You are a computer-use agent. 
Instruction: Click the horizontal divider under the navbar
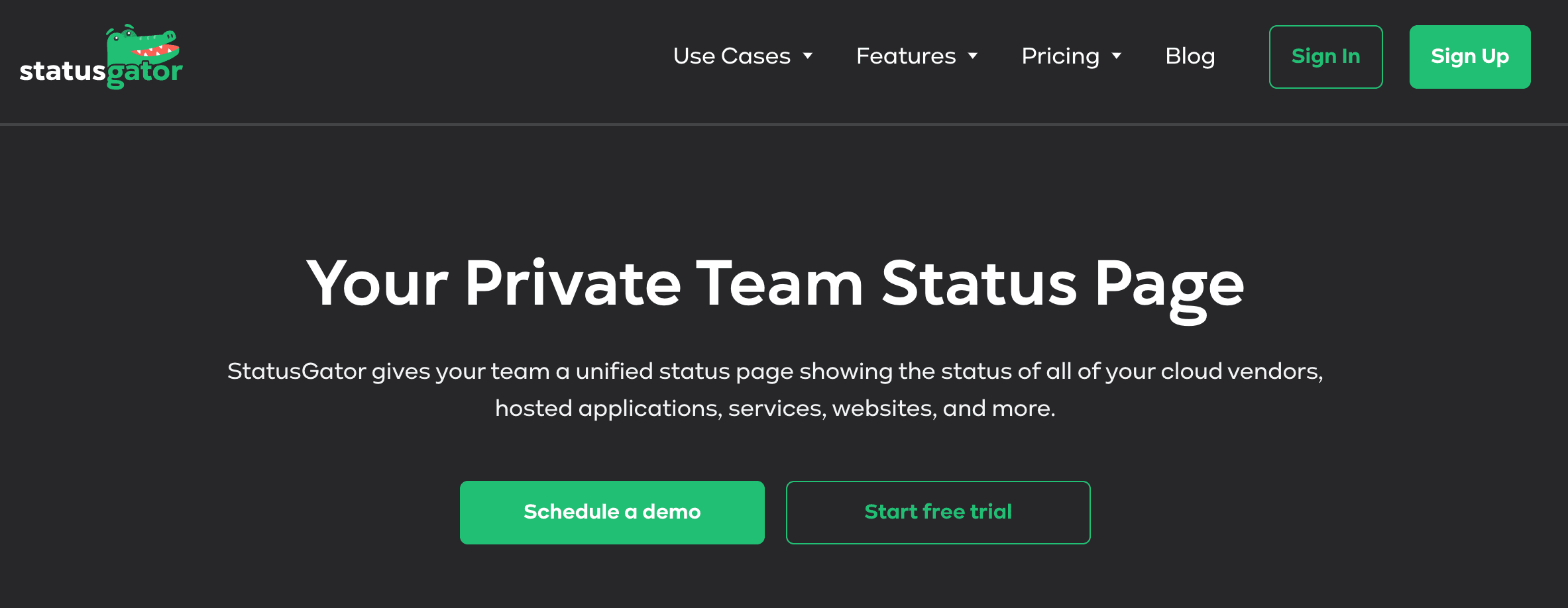click(x=784, y=124)
